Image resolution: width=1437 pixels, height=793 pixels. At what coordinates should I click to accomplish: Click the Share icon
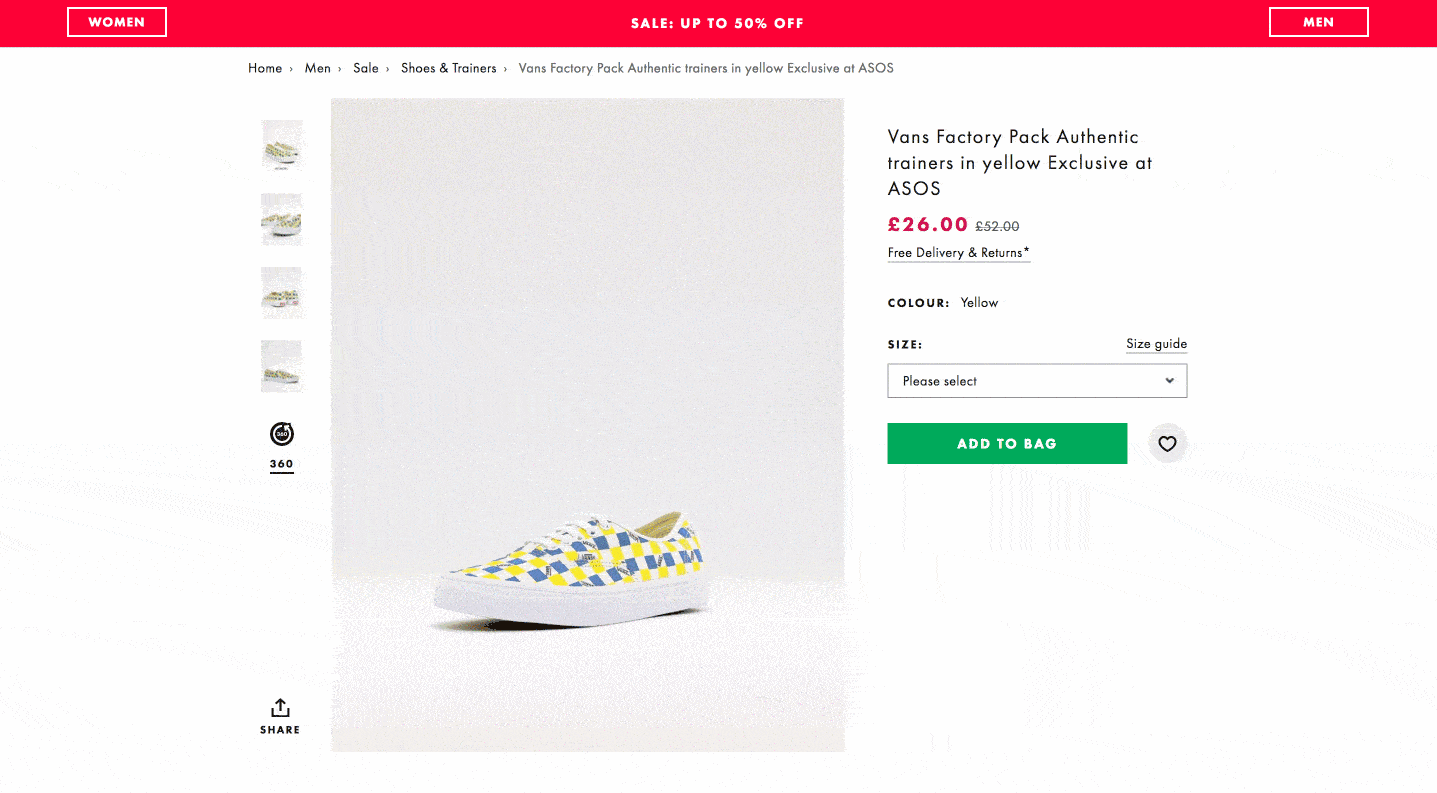click(x=281, y=708)
